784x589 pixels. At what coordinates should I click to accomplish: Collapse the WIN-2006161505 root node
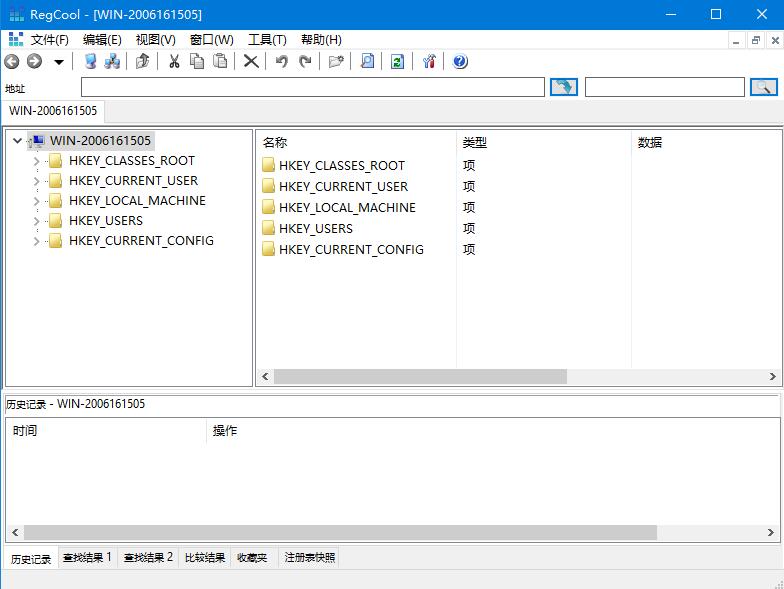coord(17,140)
